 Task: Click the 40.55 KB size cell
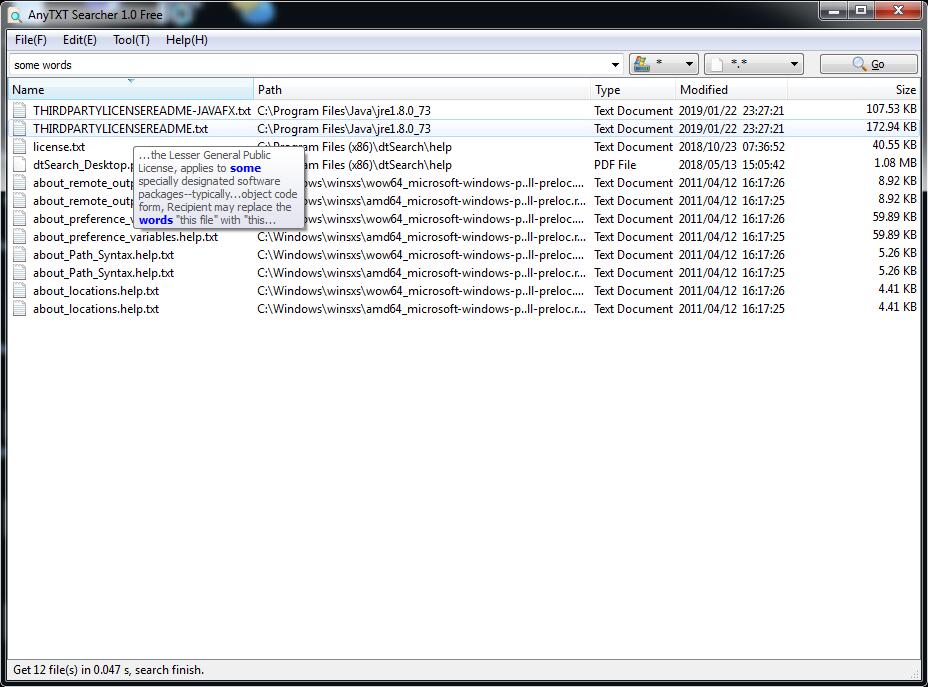[894, 145]
